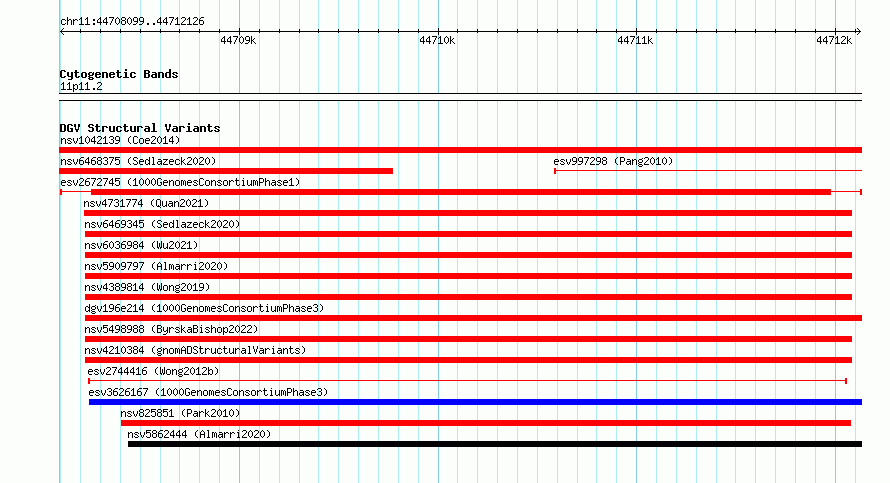Select the nsv1042139 Coe2014 red bar
This screenshot has width=890, height=483.
coord(460,150)
